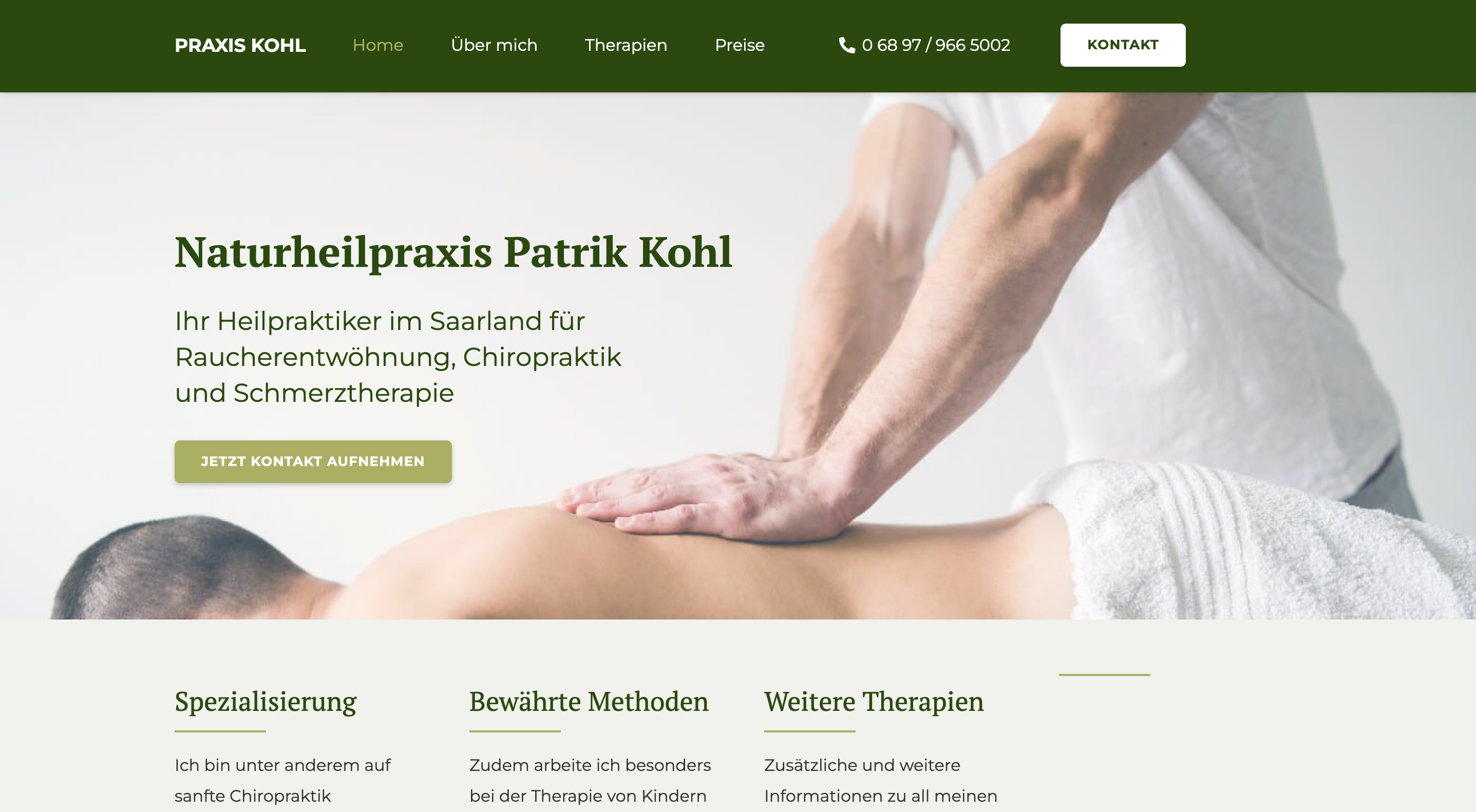Click the Naturheilpraxis Patrik Kohl headline
This screenshot has height=812, width=1476.
pos(453,253)
